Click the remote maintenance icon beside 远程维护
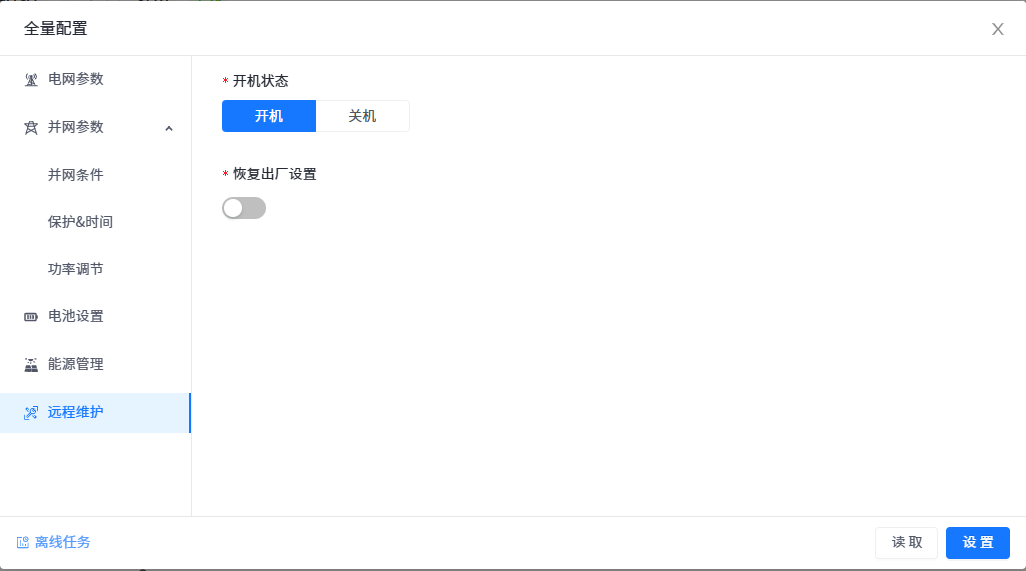Screen dimensions: 1026x571 pyautogui.click(x=31, y=413)
